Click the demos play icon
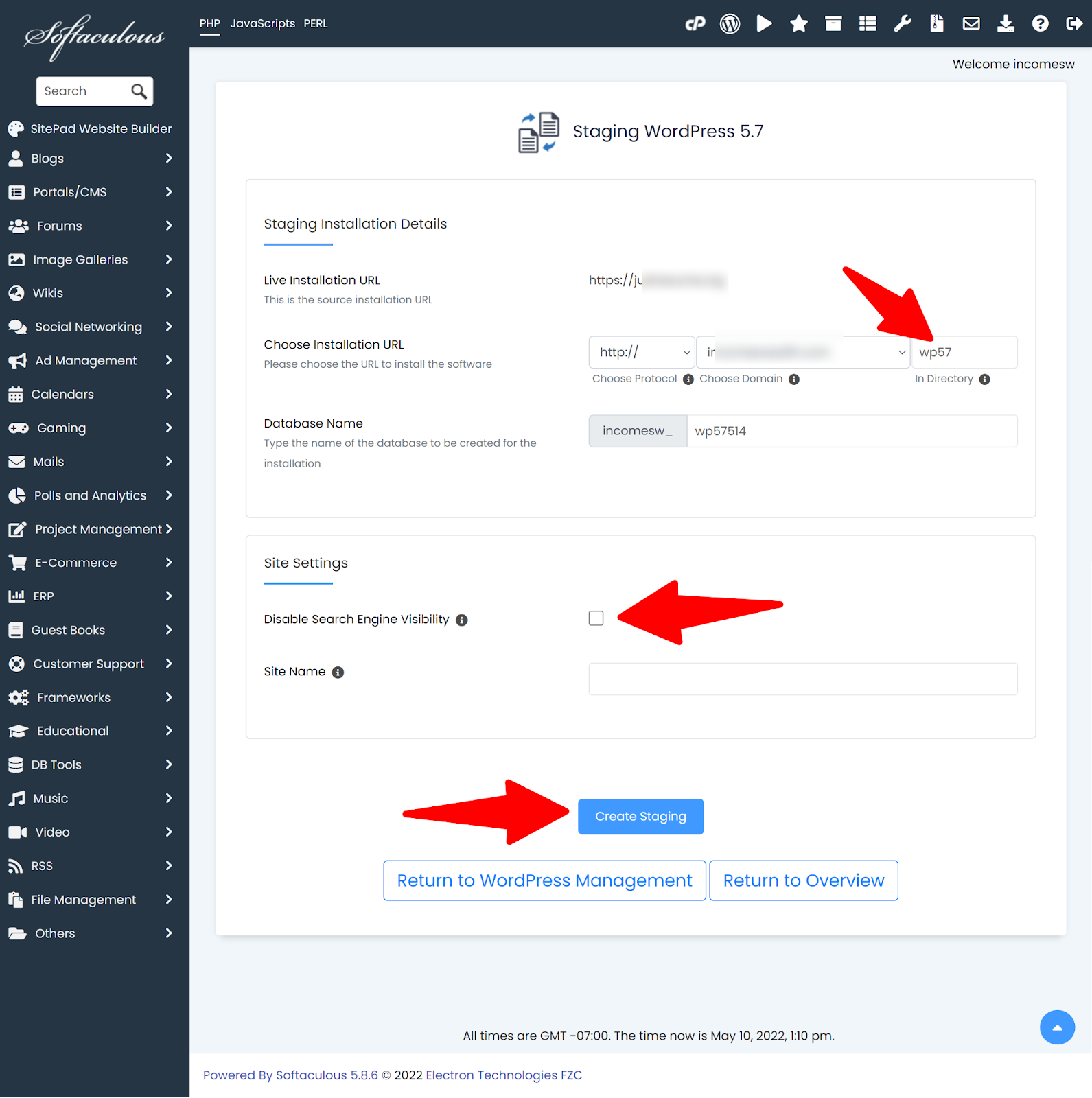Image resolution: width=1092 pixels, height=1098 pixels. [x=764, y=24]
